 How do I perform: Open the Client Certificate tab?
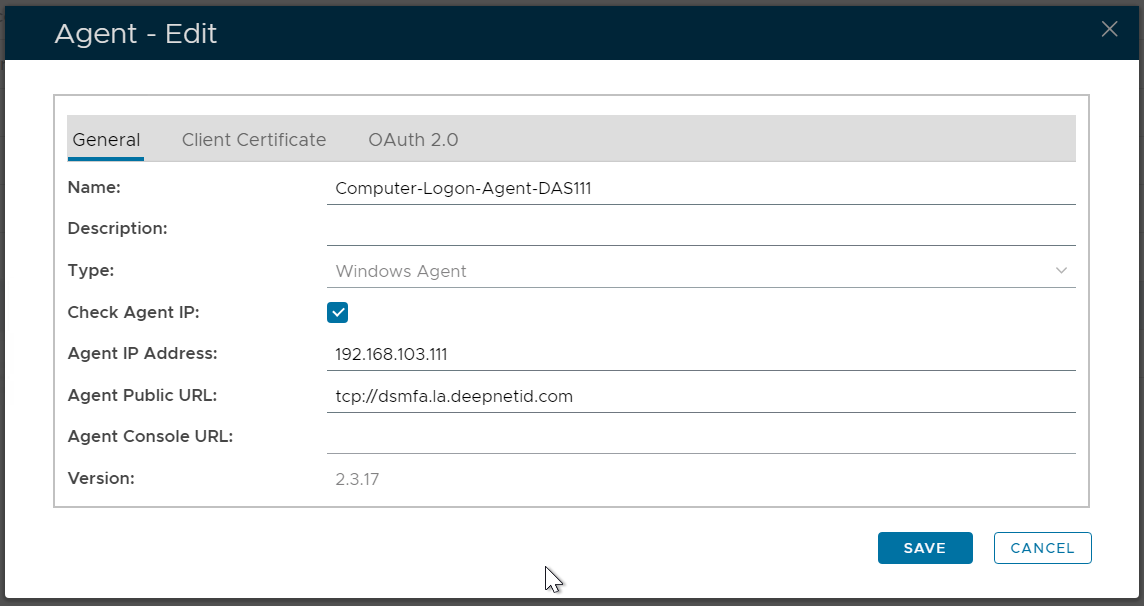tap(254, 140)
